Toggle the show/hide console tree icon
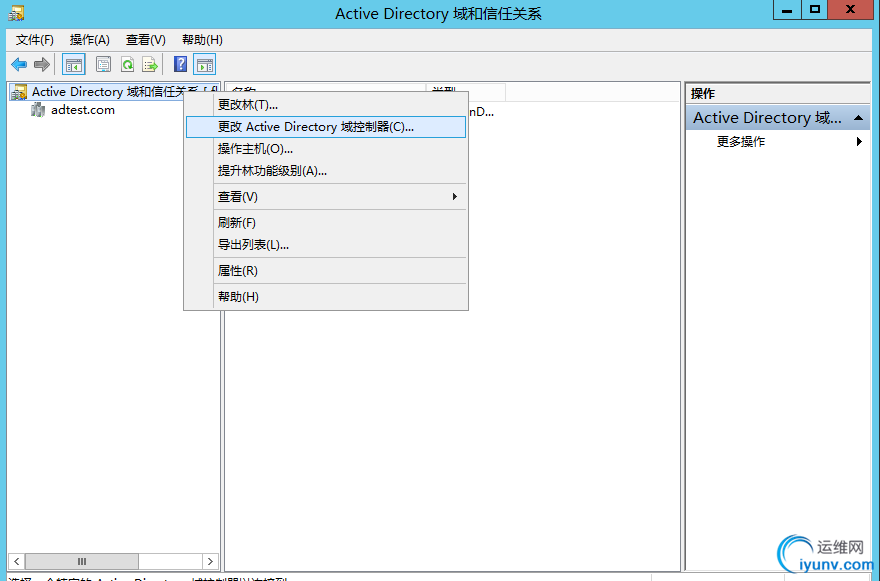Image resolution: width=880 pixels, height=581 pixels. point(74,65)
